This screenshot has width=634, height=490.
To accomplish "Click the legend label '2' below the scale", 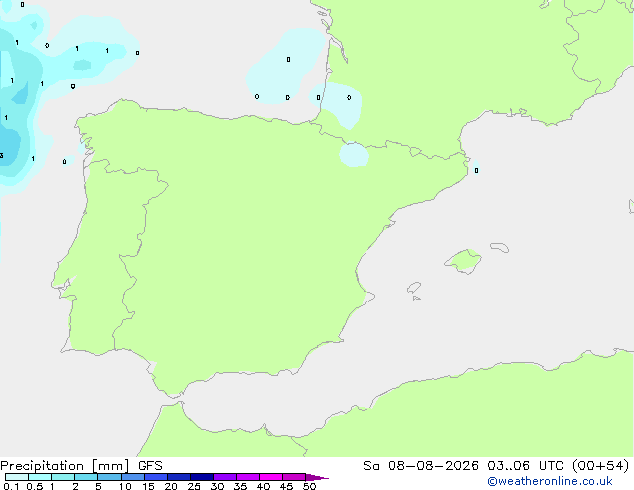I will click(75, 486).
